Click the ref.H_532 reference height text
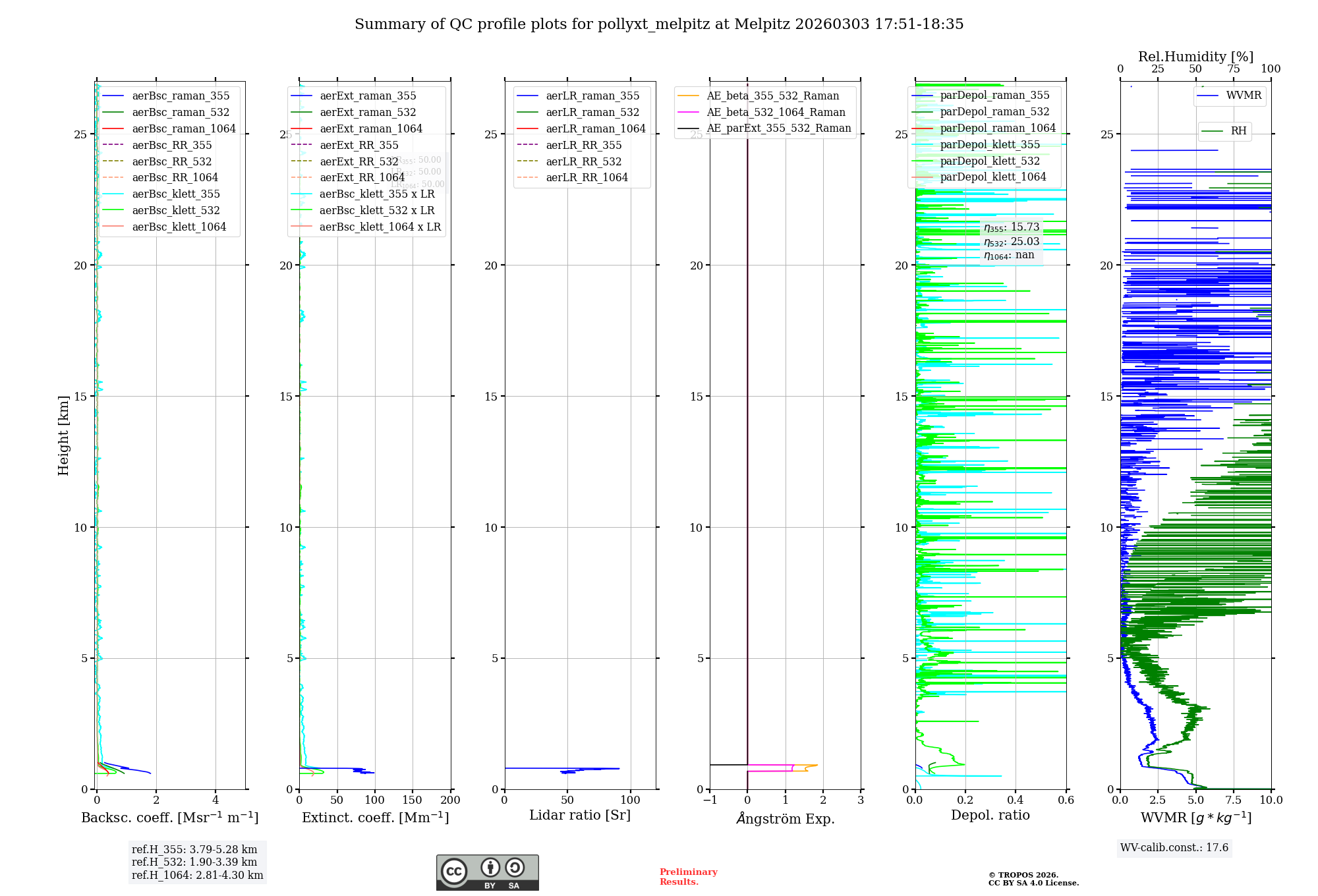Screen dimensions: 1318x896 coord(194,862)
